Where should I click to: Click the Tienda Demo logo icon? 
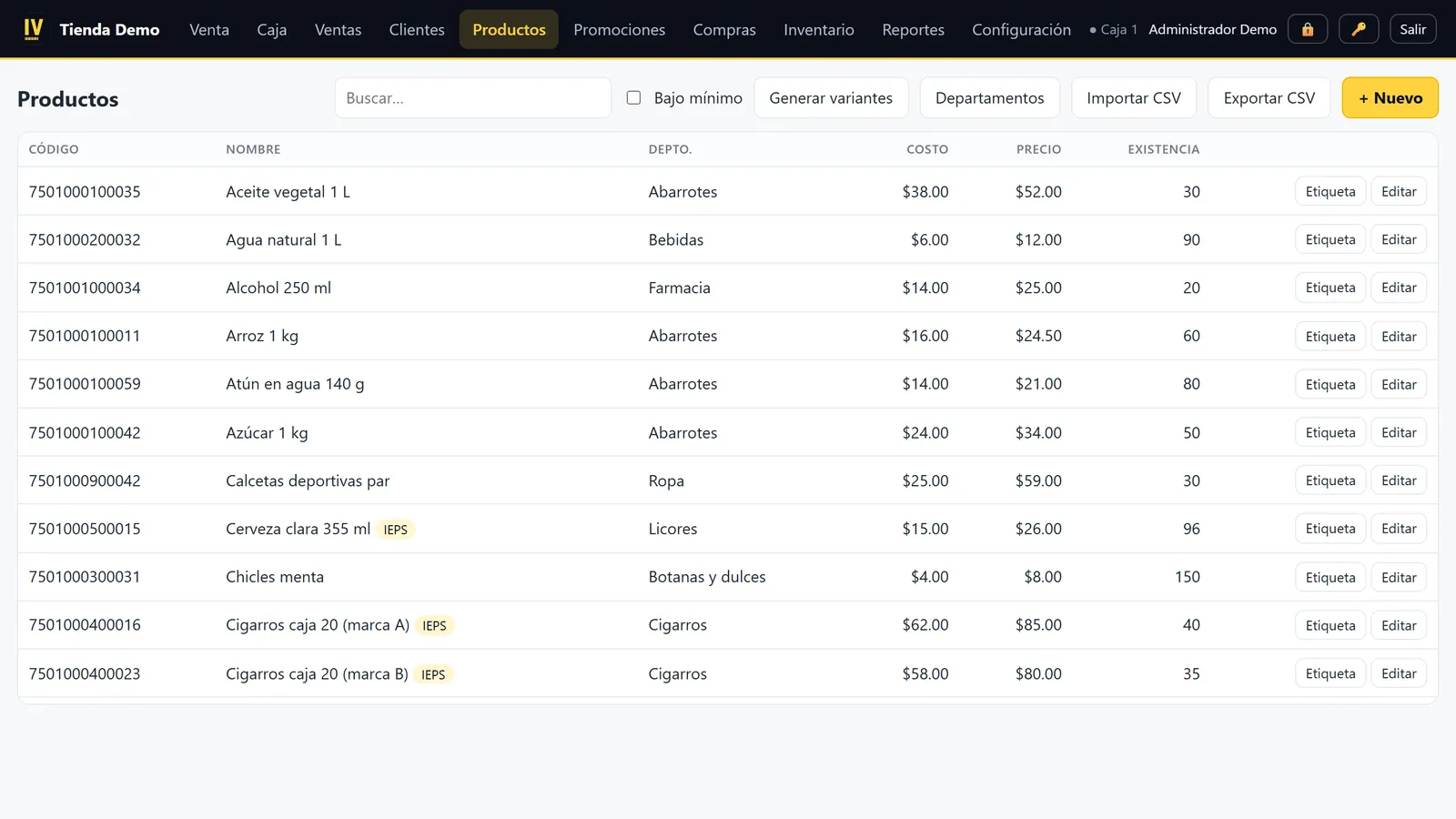coord(34,29)
